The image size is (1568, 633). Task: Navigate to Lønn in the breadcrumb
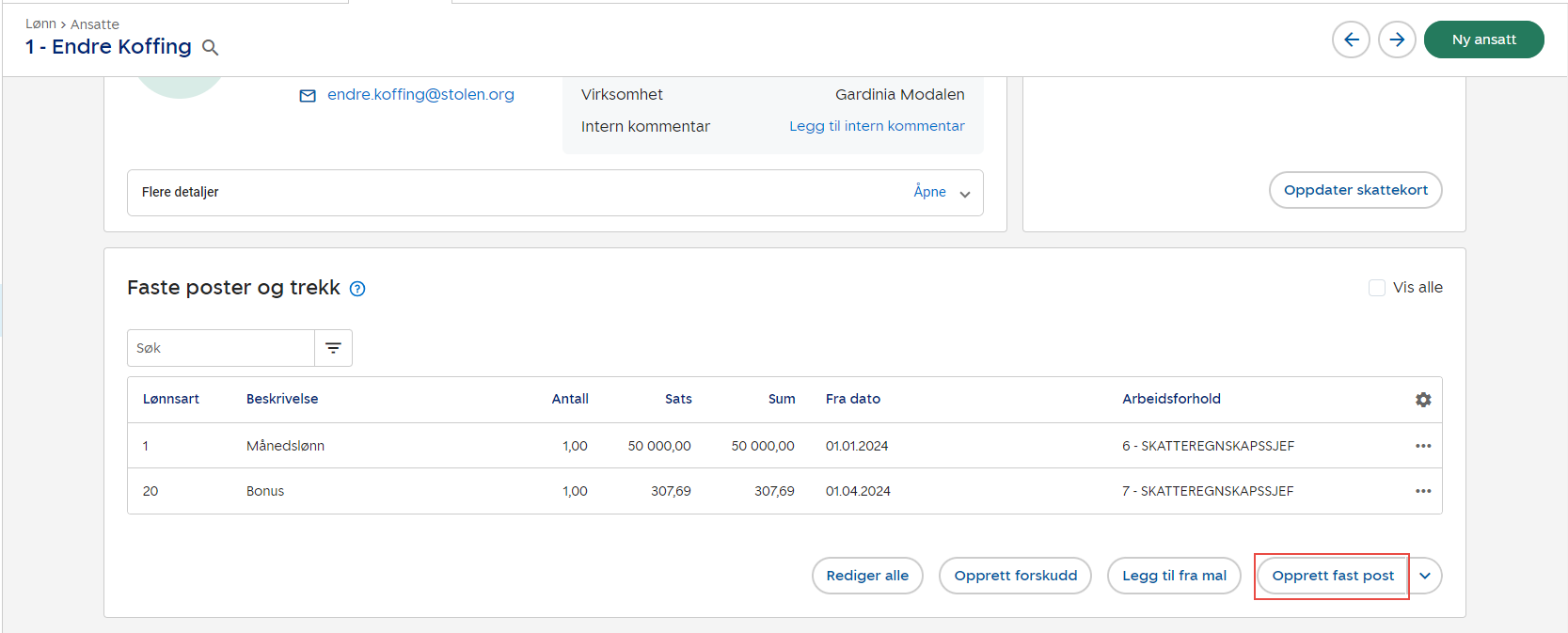tap(40, 24)
